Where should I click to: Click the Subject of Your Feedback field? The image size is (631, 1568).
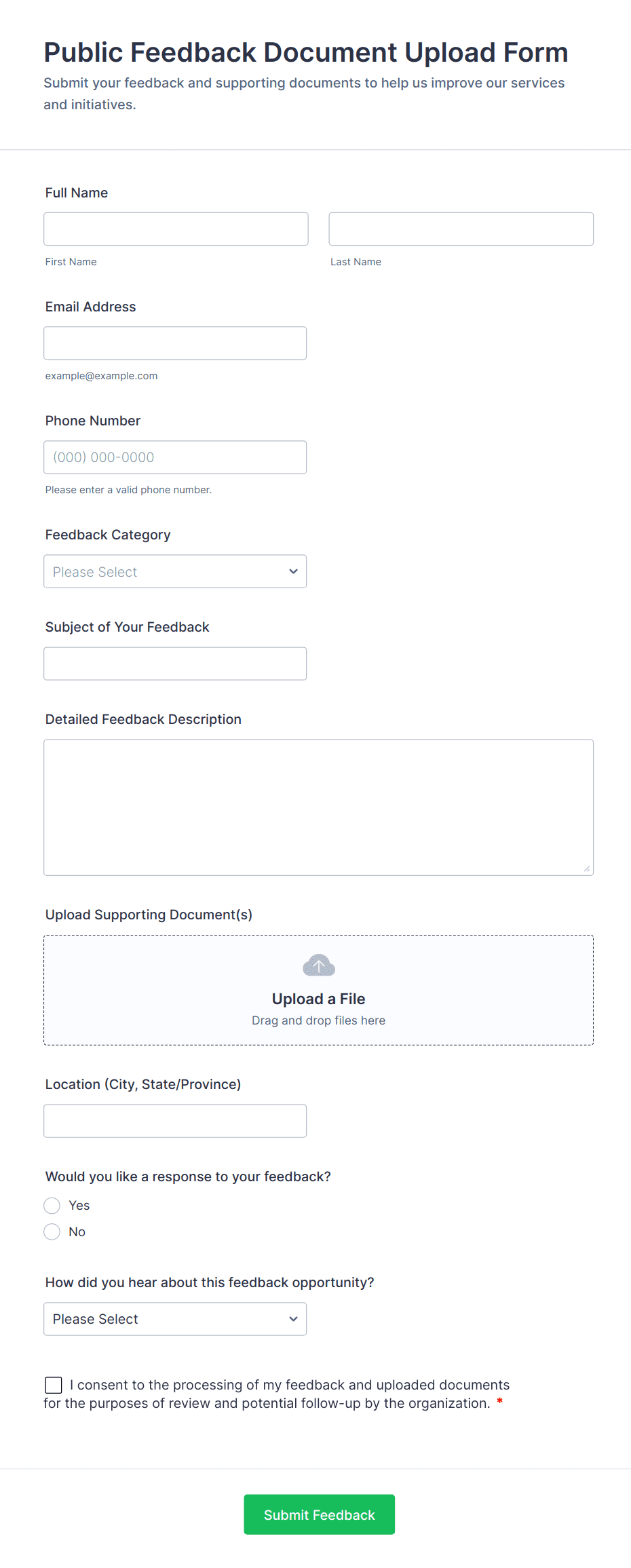click(175, 664)
